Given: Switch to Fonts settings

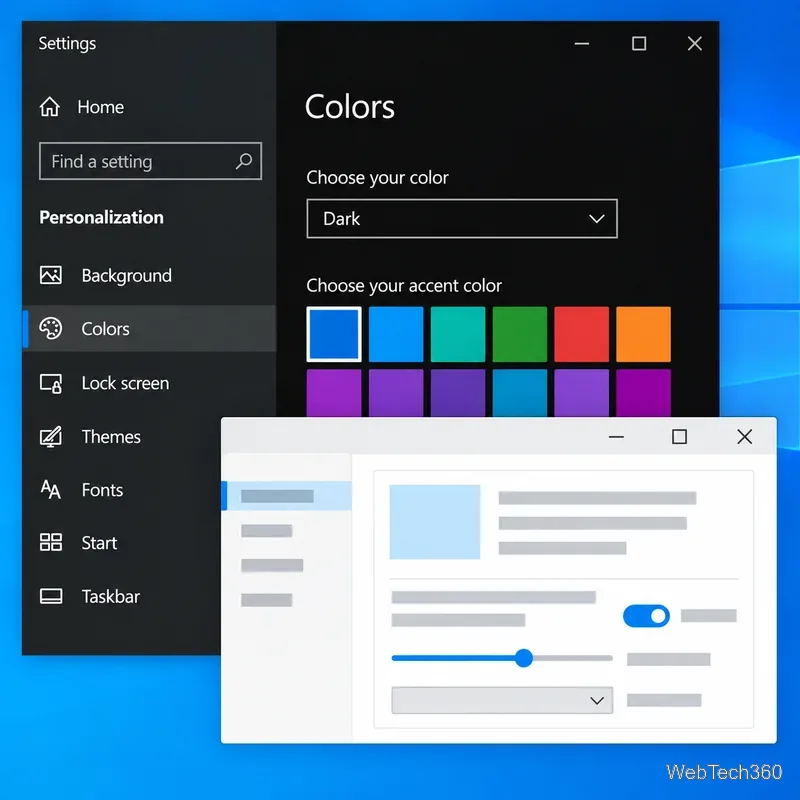Looking at the screenshot, I should [102, 490].
